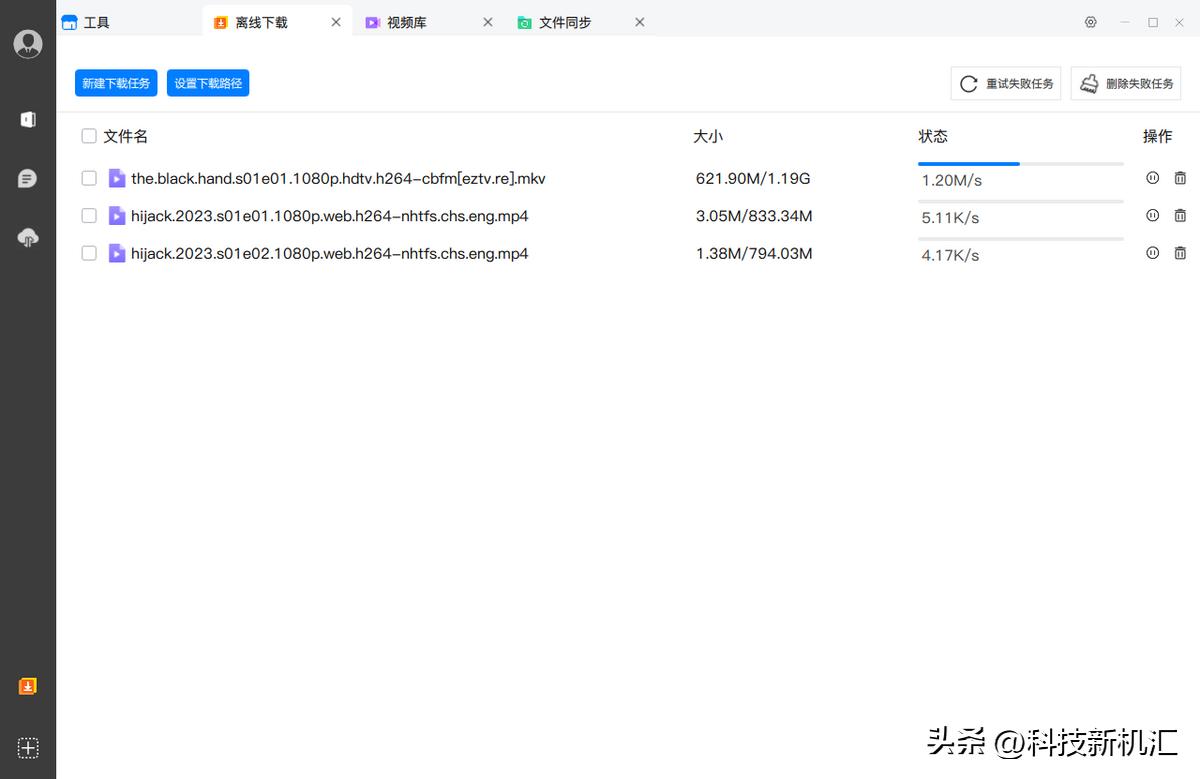
Task: Click the 重试失败任务 button
Action: [1005, 83]
